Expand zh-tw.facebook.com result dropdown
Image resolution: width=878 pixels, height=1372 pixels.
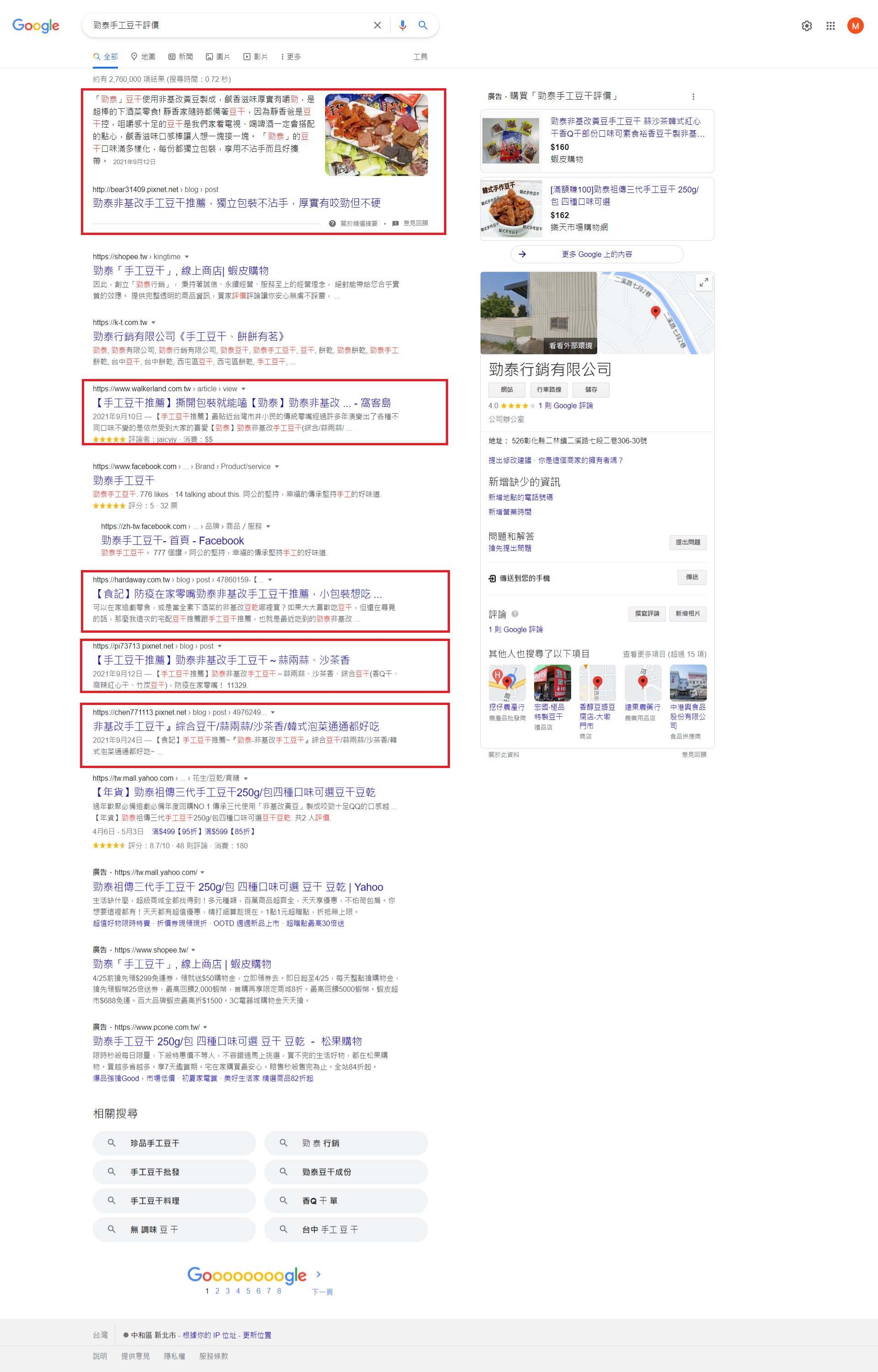268,526
